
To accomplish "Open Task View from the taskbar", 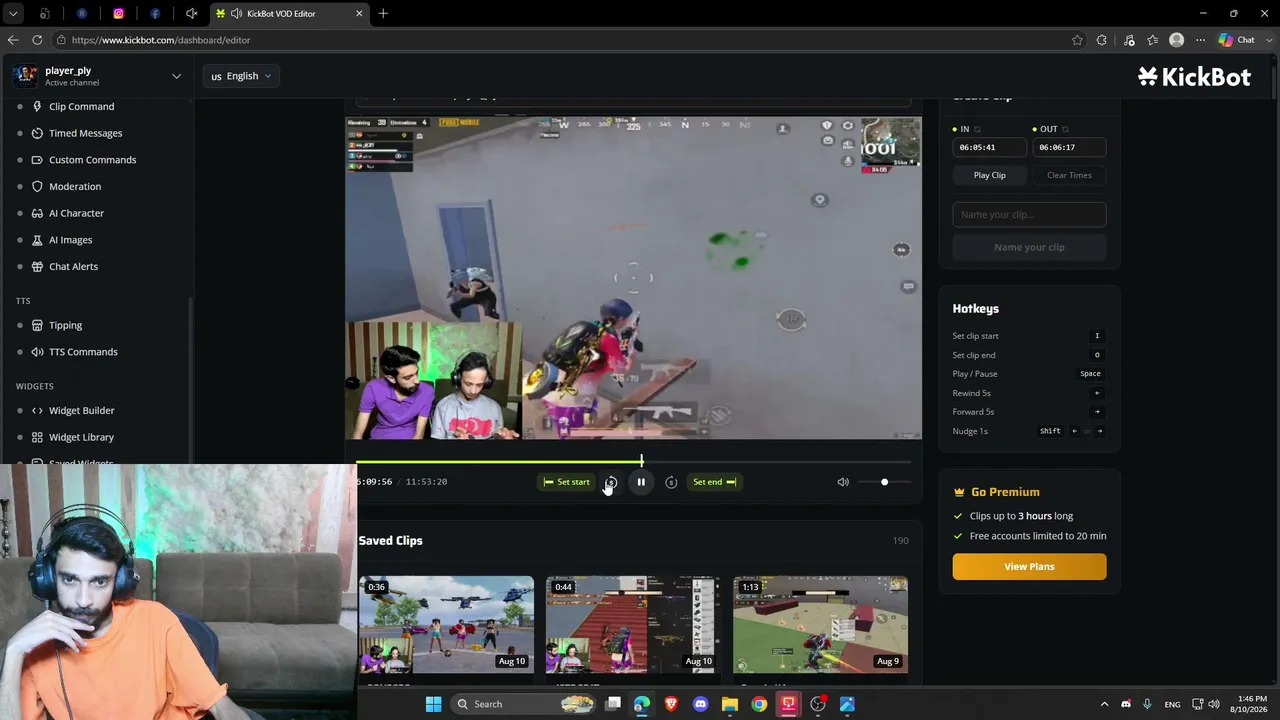I will tap(613, 704).
